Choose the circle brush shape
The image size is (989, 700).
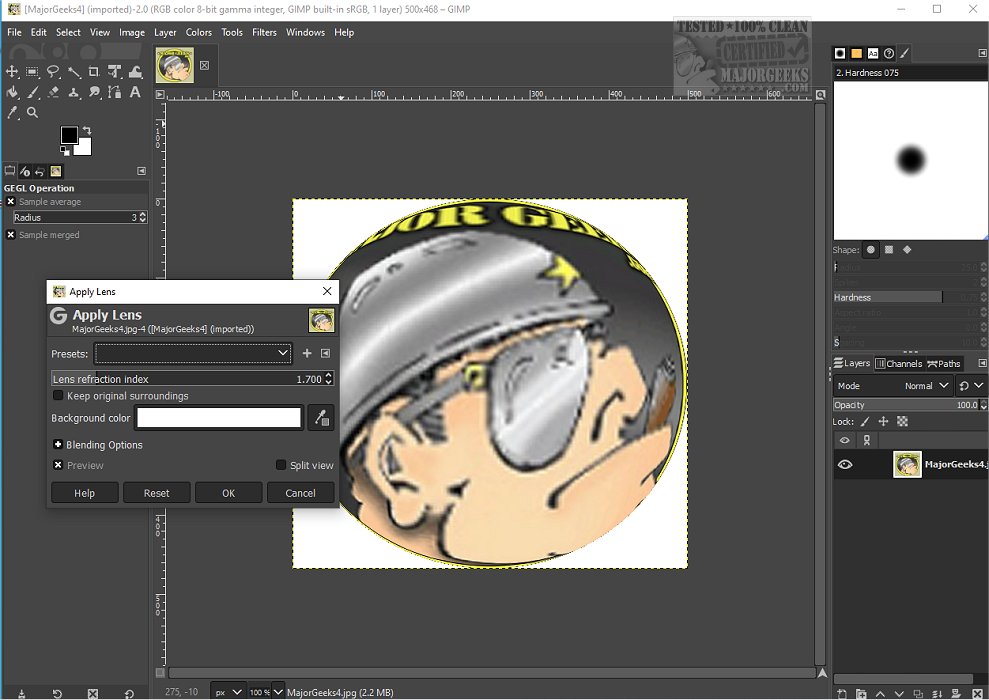pyautogui.click(x=871, y=250)
